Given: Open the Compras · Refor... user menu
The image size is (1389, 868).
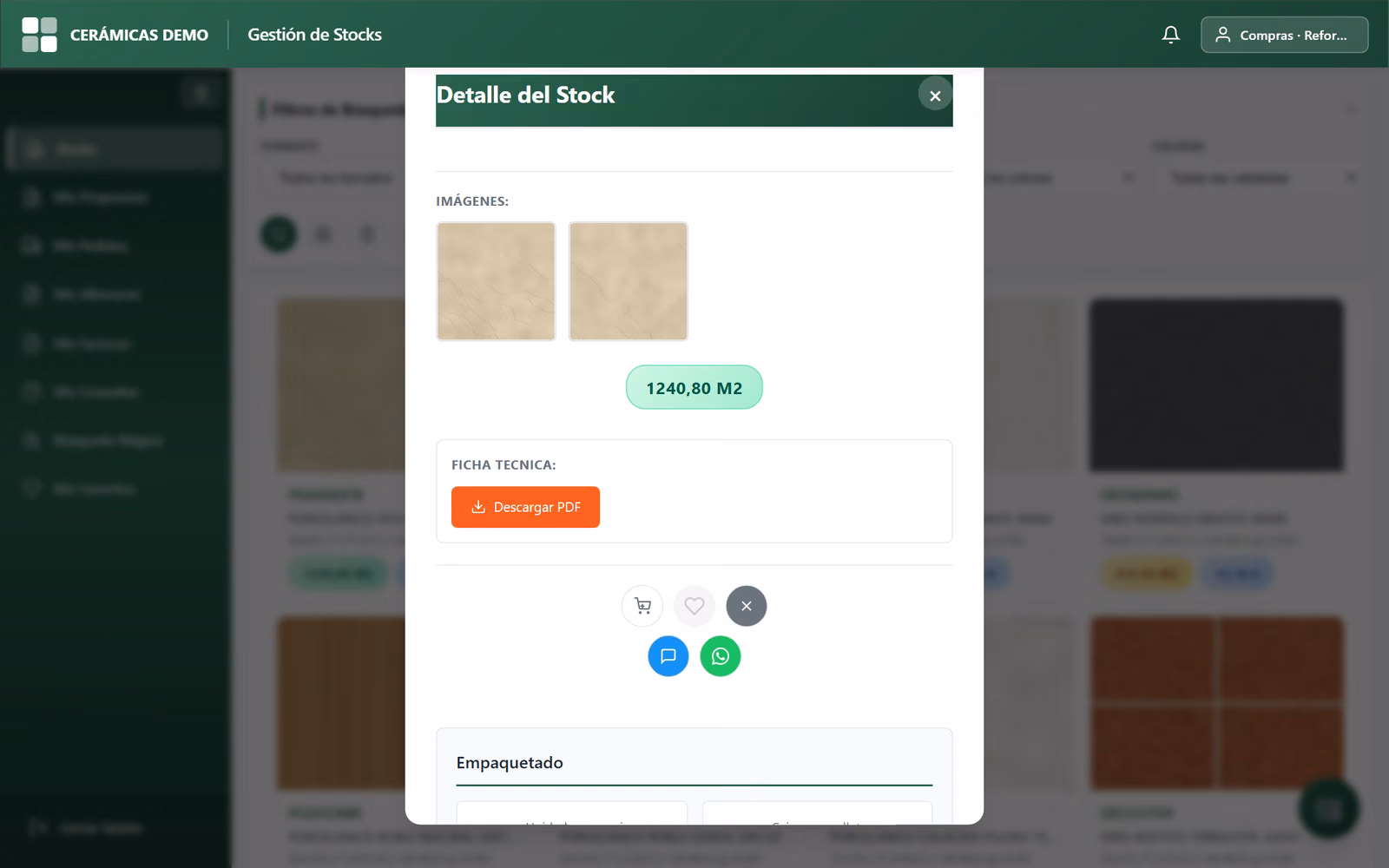Looking at the screenshot, I should point(1284,35).
